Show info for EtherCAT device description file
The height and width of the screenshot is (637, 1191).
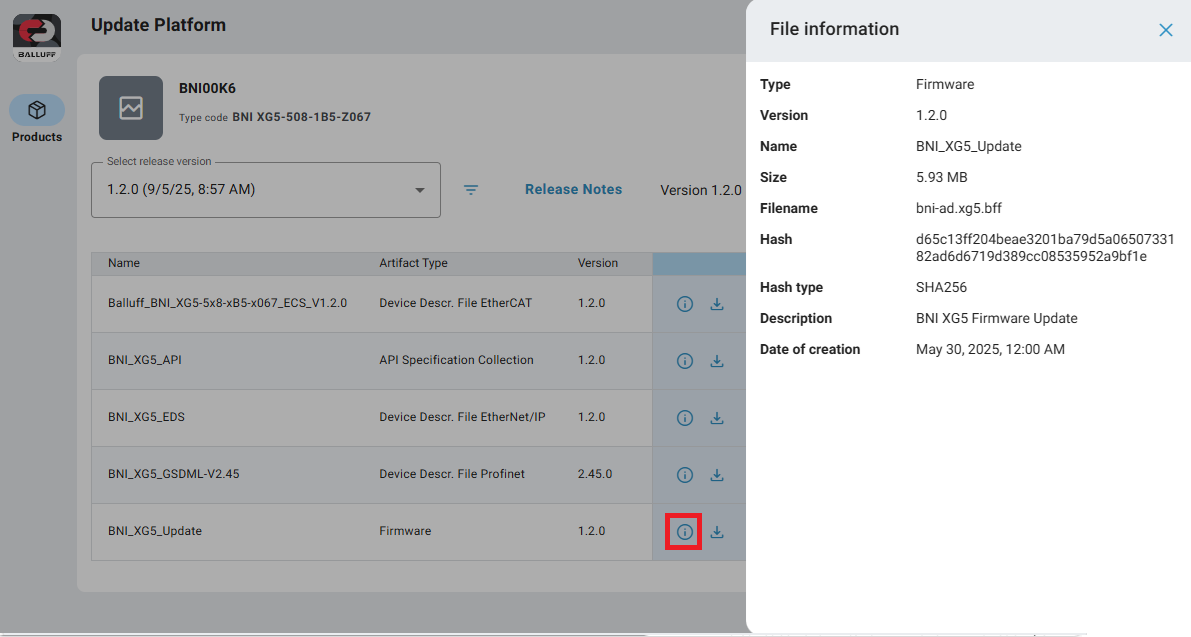coord(685,304)
